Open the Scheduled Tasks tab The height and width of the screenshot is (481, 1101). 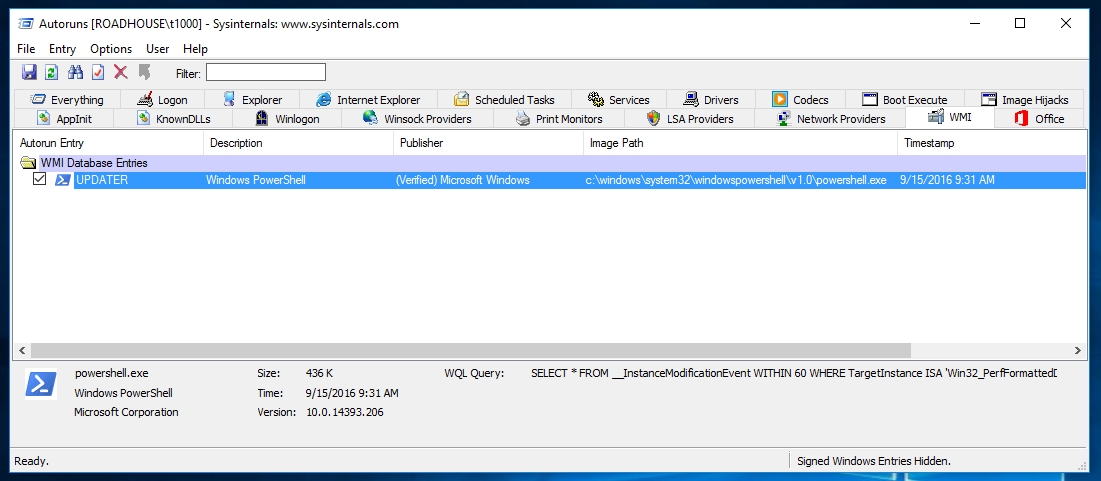click(x=504, y=99)
